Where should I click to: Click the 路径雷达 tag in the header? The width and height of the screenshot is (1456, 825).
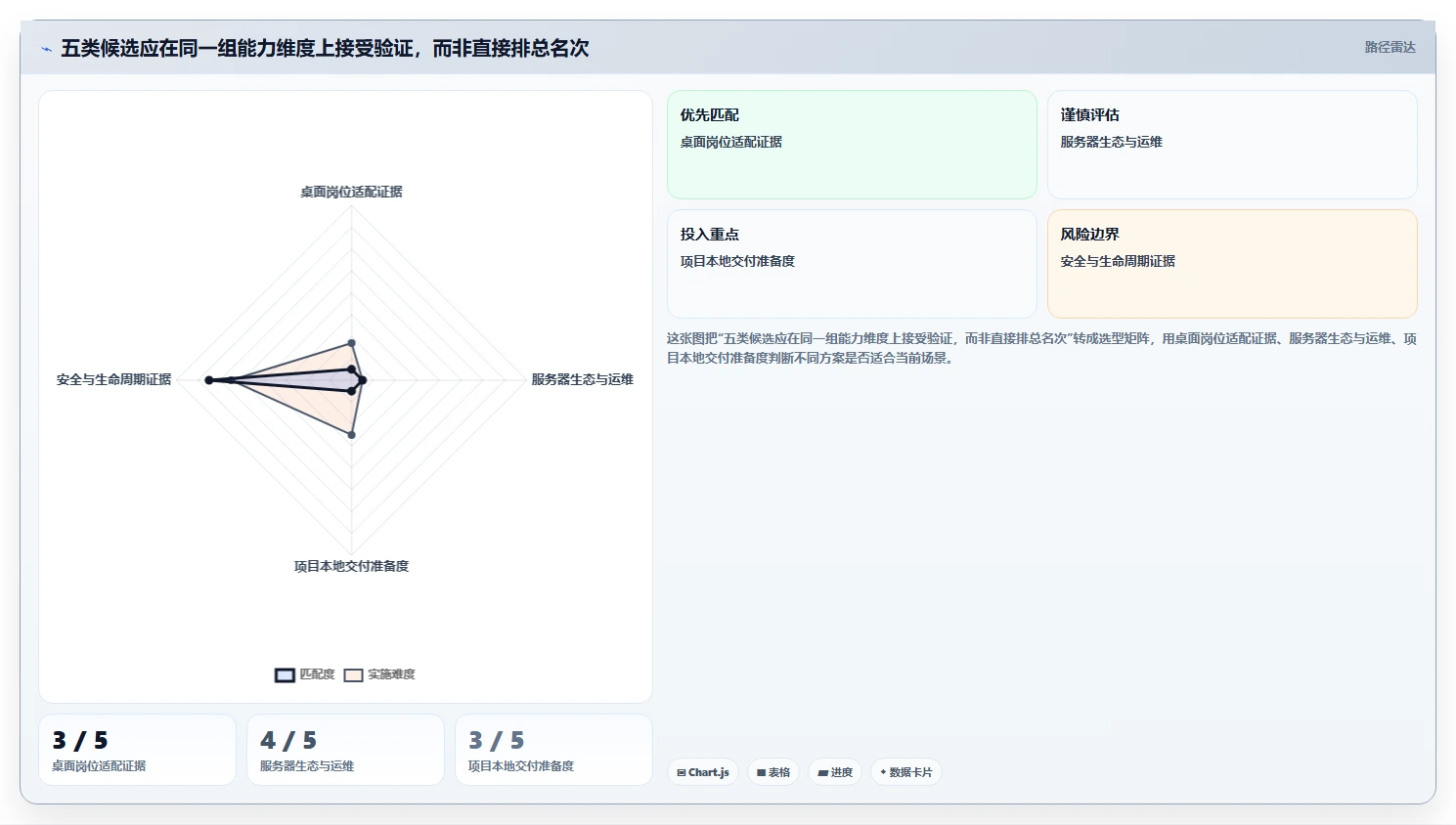pos(1390,47)
